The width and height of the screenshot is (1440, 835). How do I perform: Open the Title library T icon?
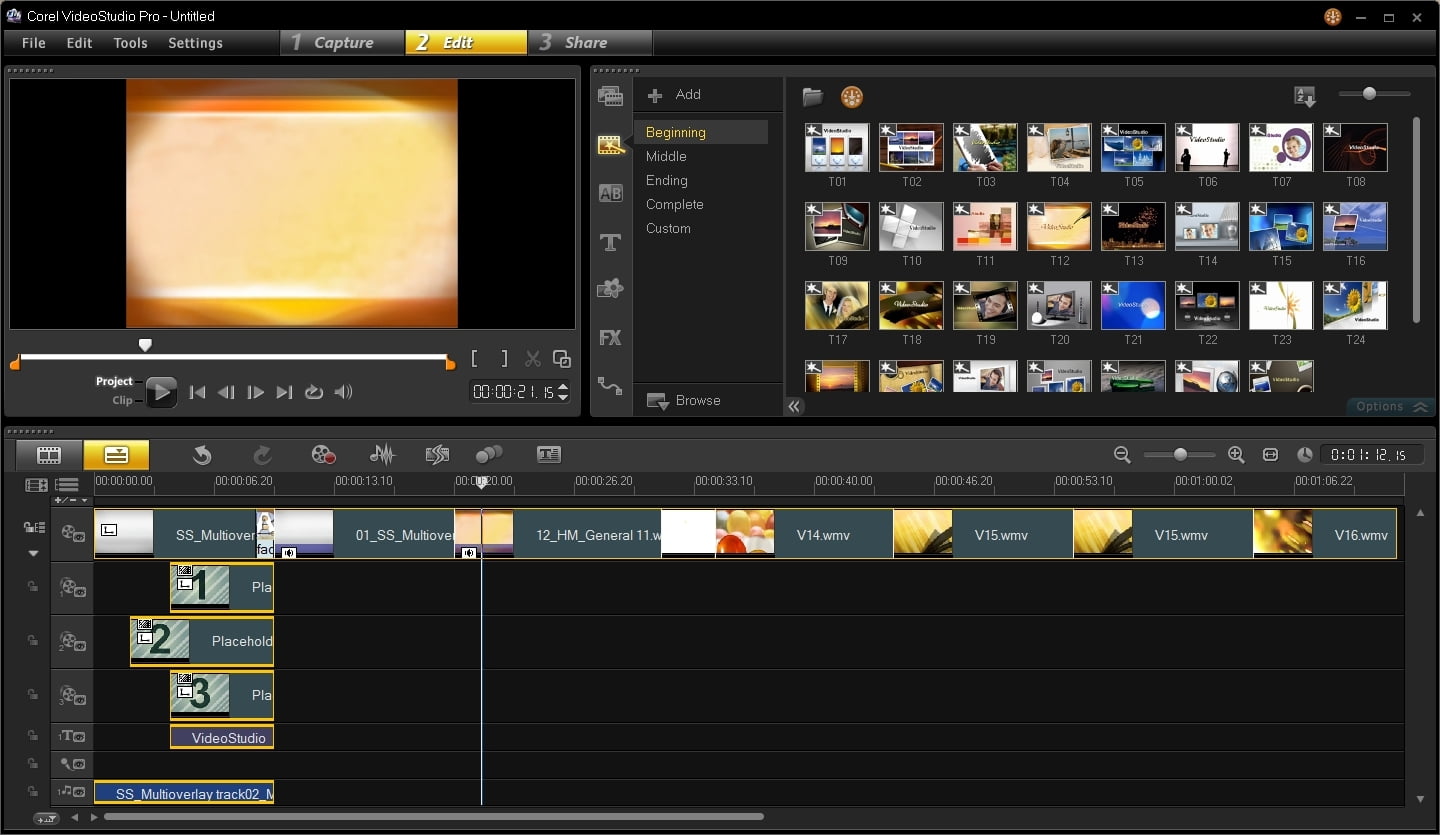point(610,242)
